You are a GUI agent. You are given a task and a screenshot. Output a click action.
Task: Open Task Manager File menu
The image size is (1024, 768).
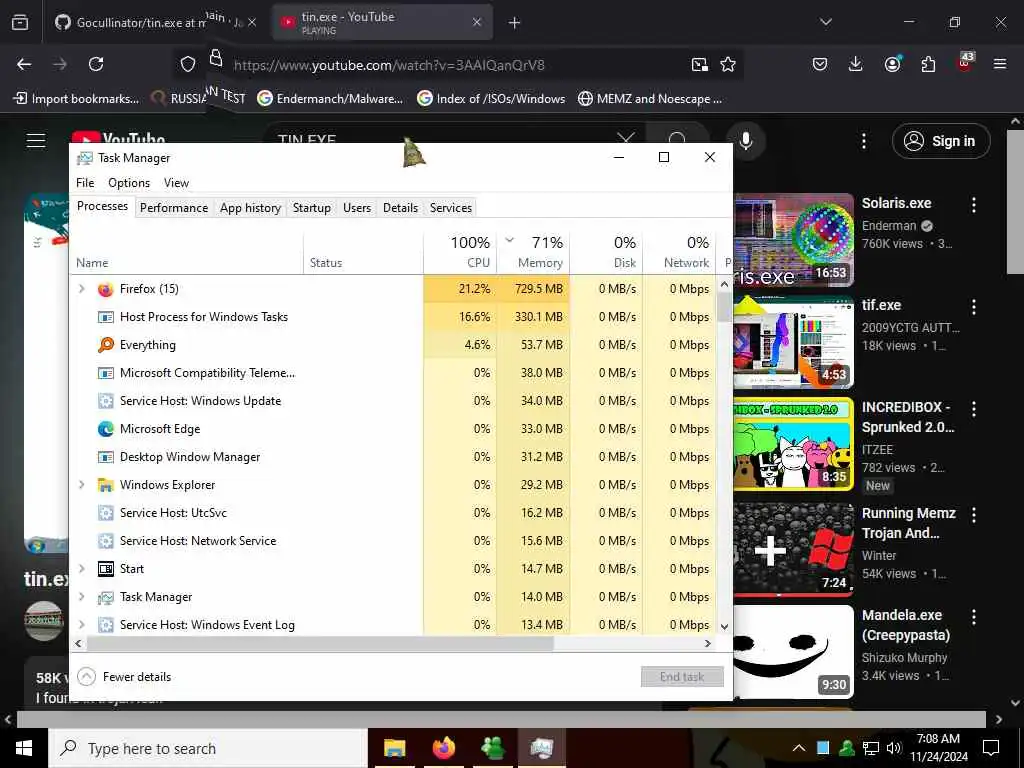[x=85, y=183]
